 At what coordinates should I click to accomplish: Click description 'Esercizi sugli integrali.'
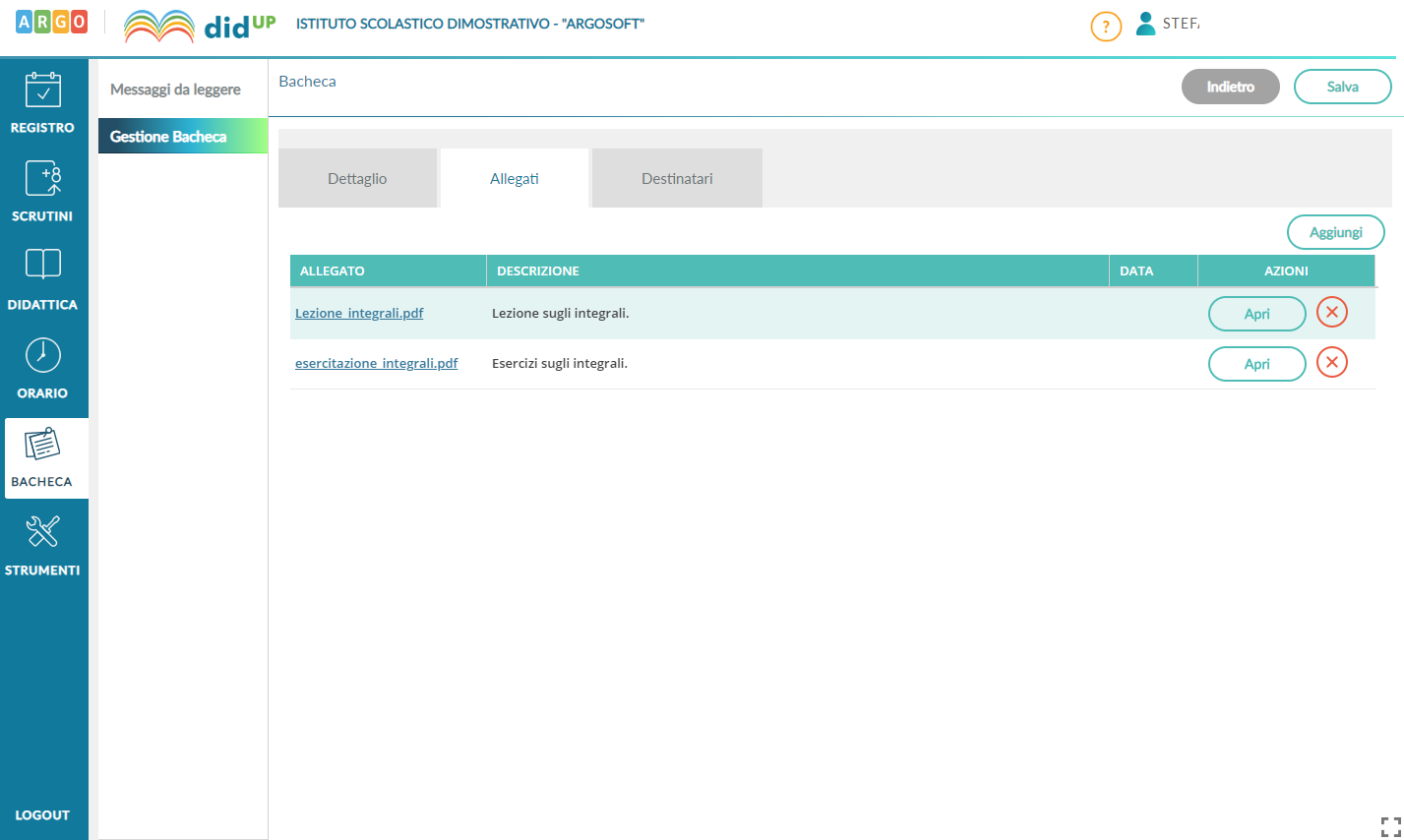pyautogui.click(x=560, y=363)
